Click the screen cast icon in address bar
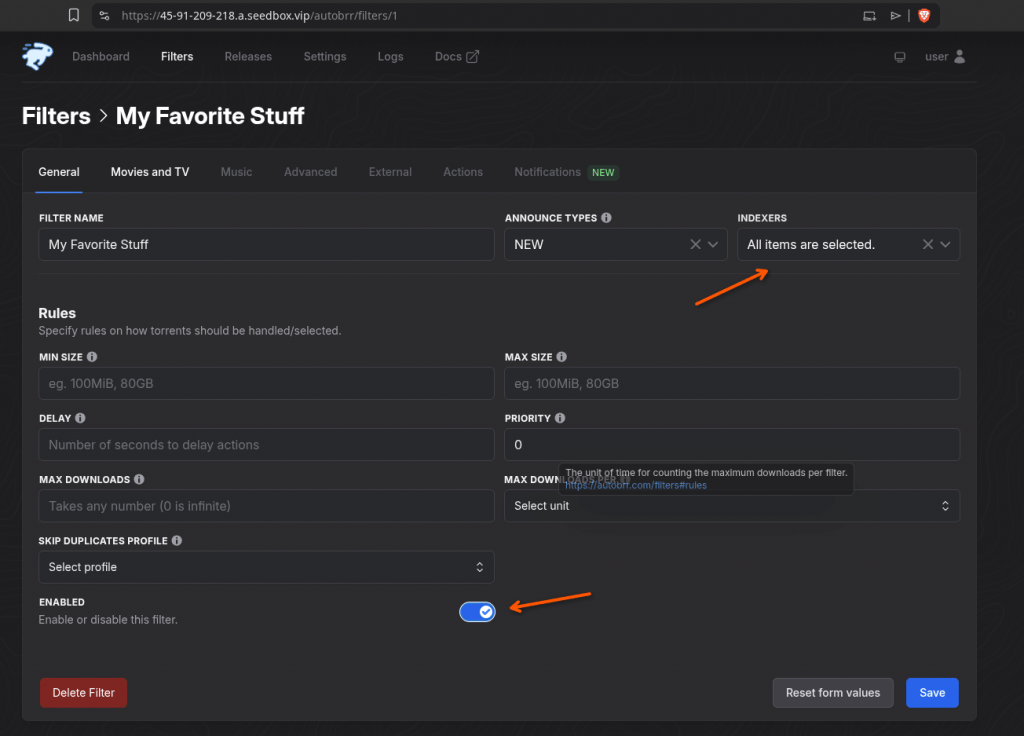The width and height of the screenshot is (1024, 736). tap(869, 16)
